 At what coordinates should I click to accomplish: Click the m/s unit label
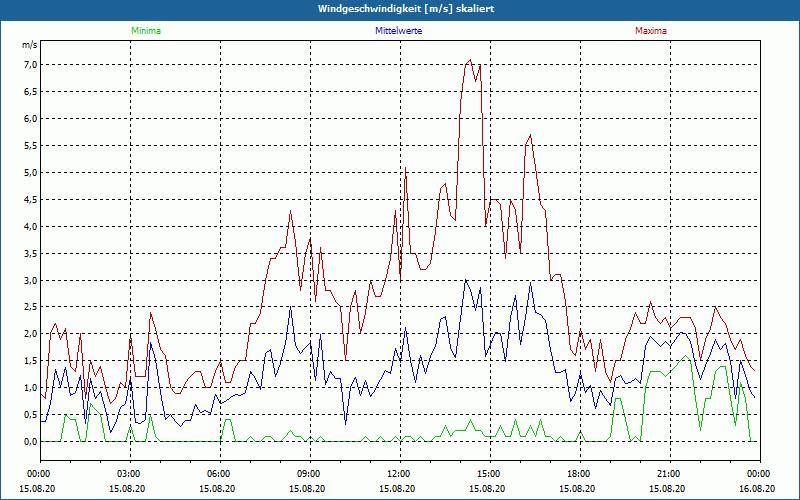coord(29,45)
